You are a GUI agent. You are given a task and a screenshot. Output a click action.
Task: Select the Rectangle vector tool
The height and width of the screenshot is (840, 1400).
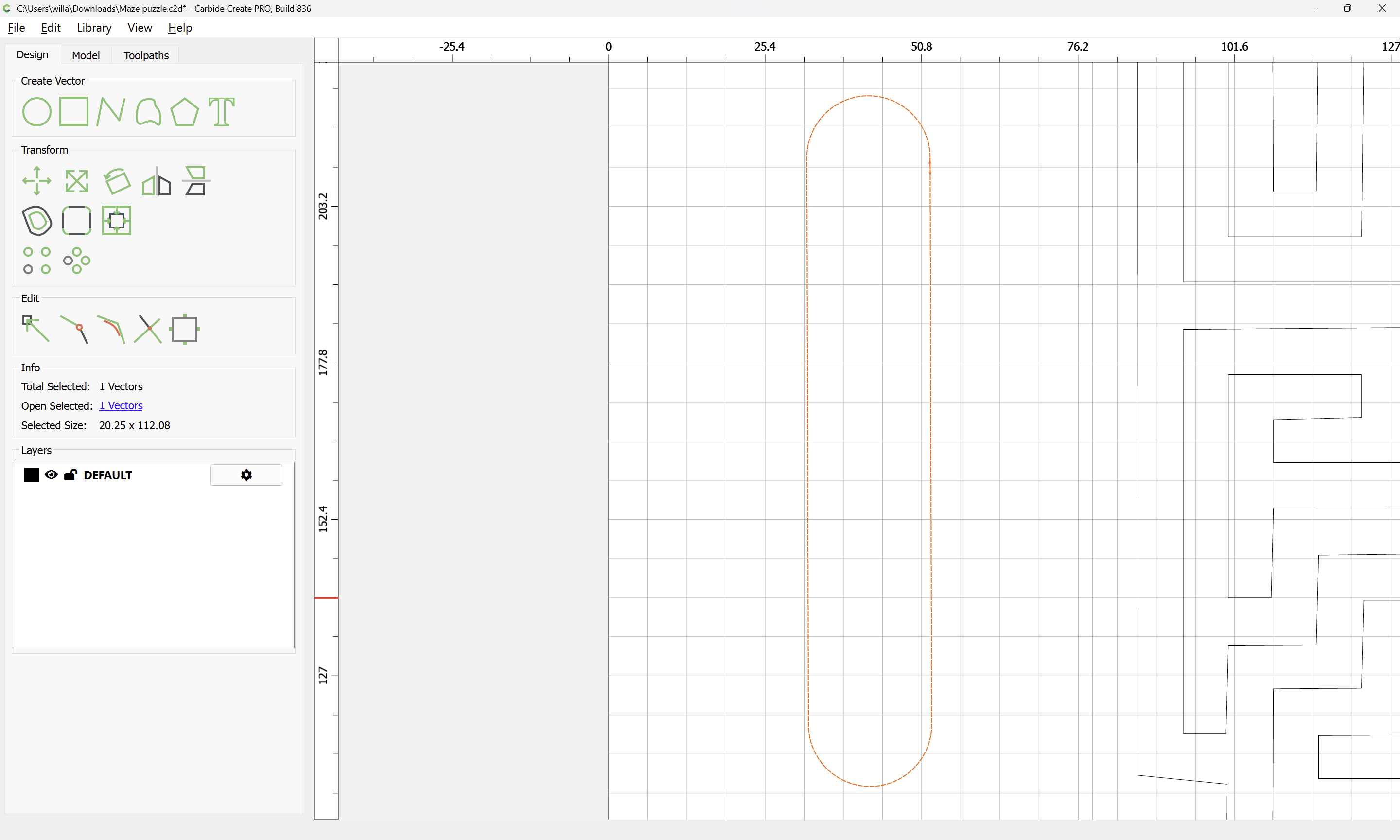click(73, 111)
